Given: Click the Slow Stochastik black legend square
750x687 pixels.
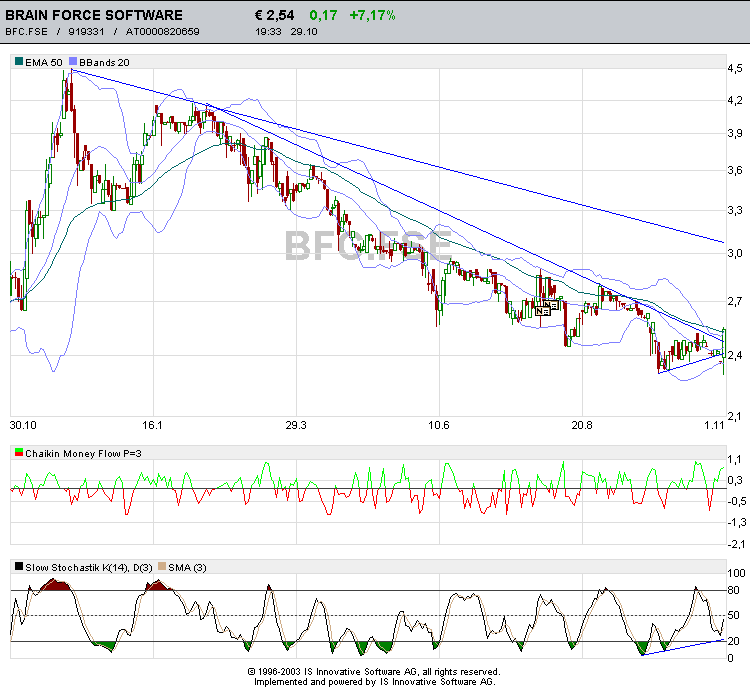Looking at the screenshot, I should pyautogui.click(x=19, y=566).
